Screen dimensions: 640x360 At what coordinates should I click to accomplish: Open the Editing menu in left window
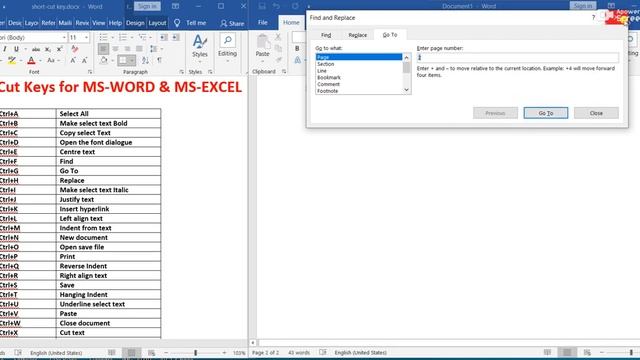[227, 48]
